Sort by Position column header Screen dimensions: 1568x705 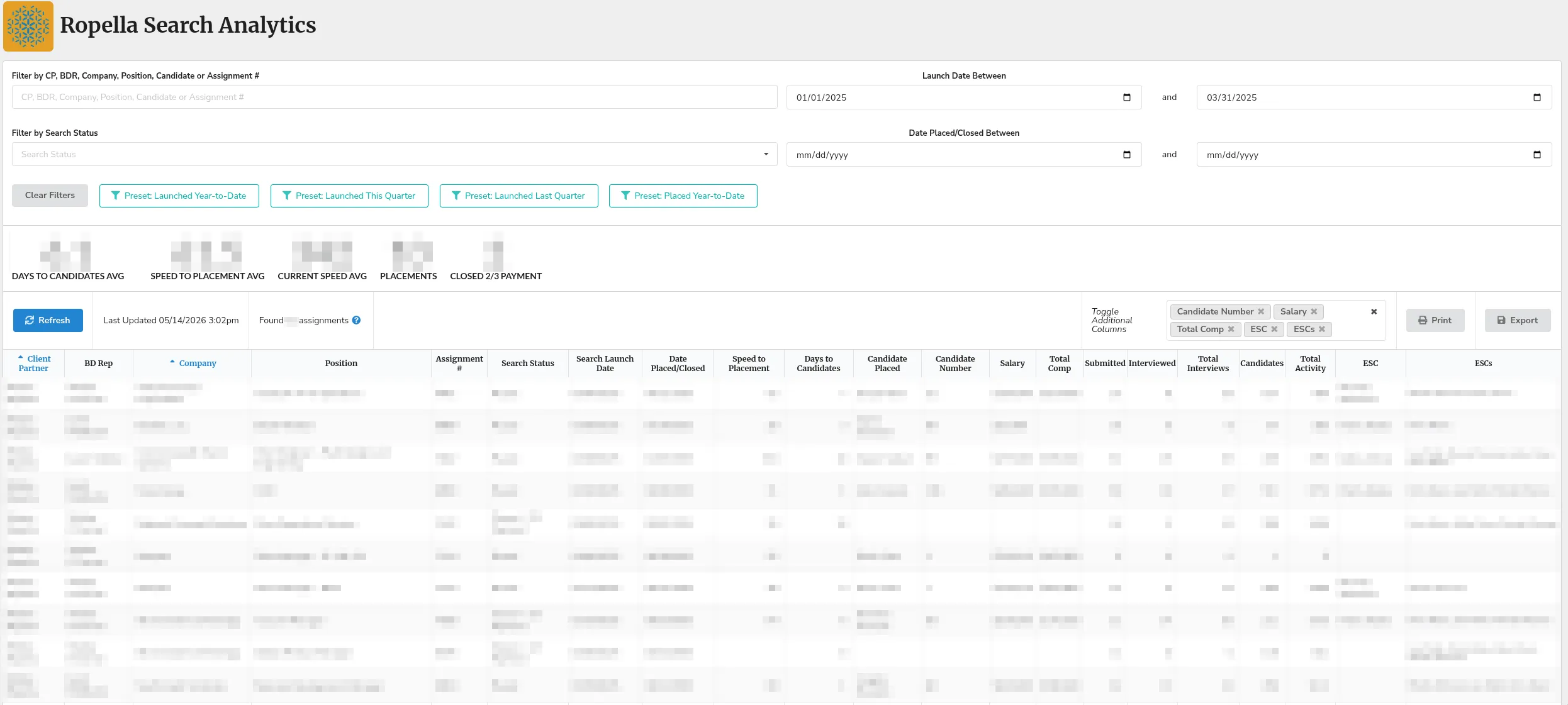tap(341, 364)
